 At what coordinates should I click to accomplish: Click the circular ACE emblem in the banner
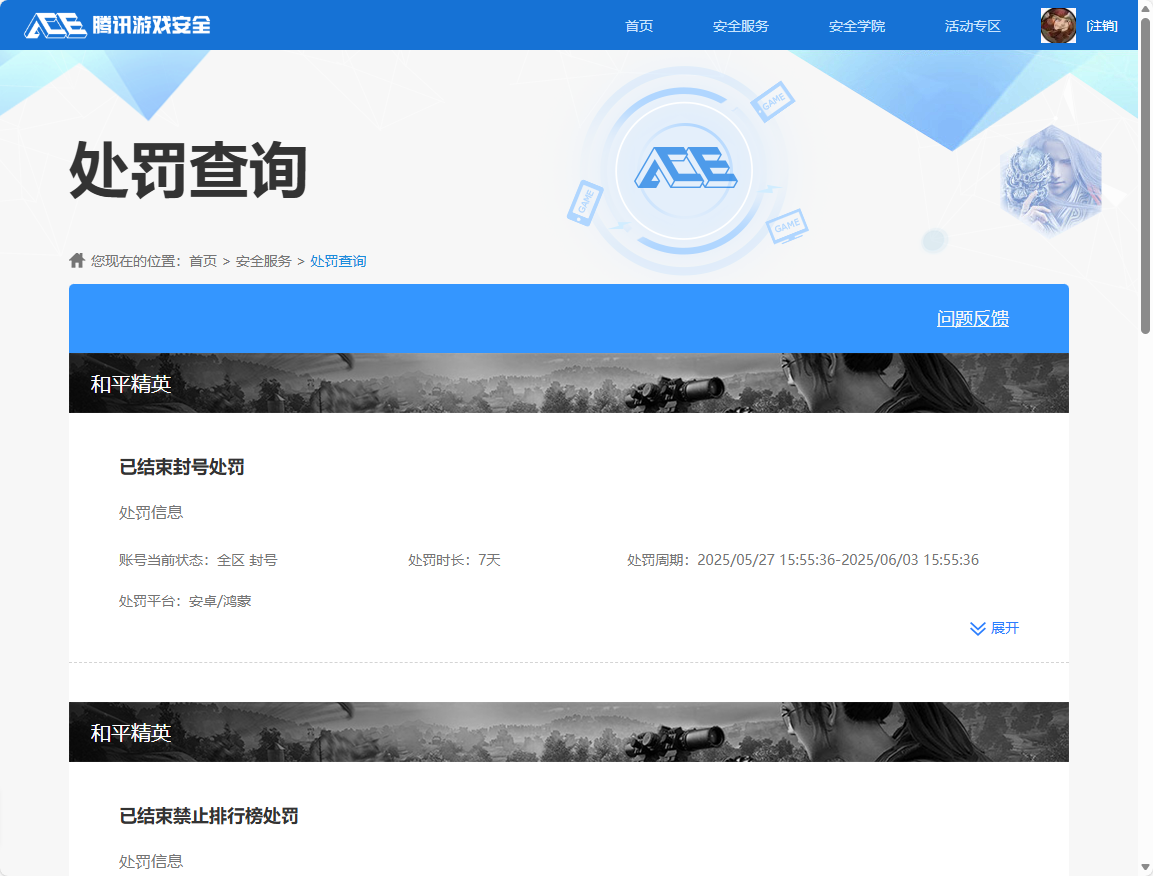pyautogui.click(x=685, y=168)
